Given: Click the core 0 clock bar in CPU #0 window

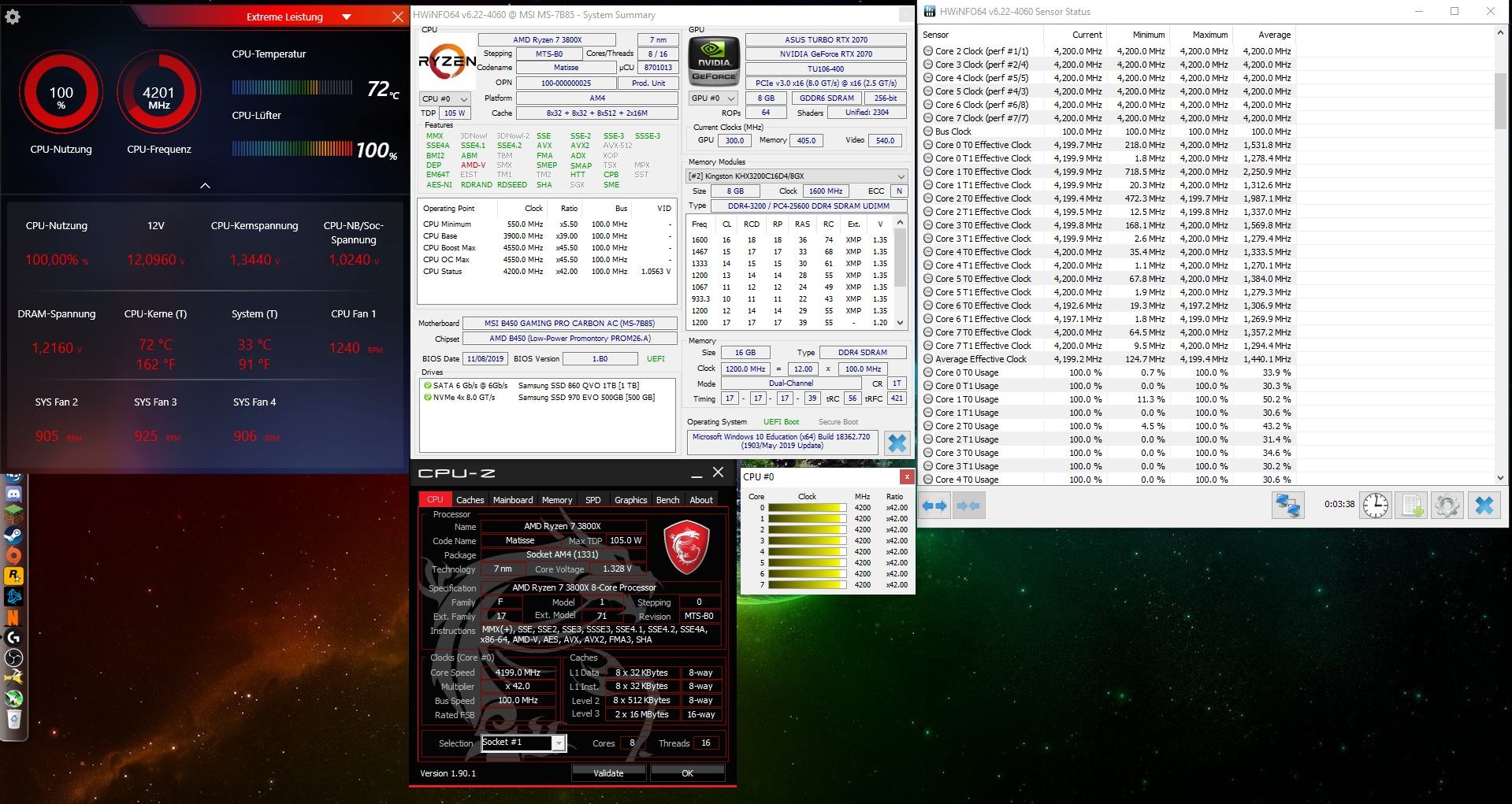Looking at the screenshot, I should [808, 508].
